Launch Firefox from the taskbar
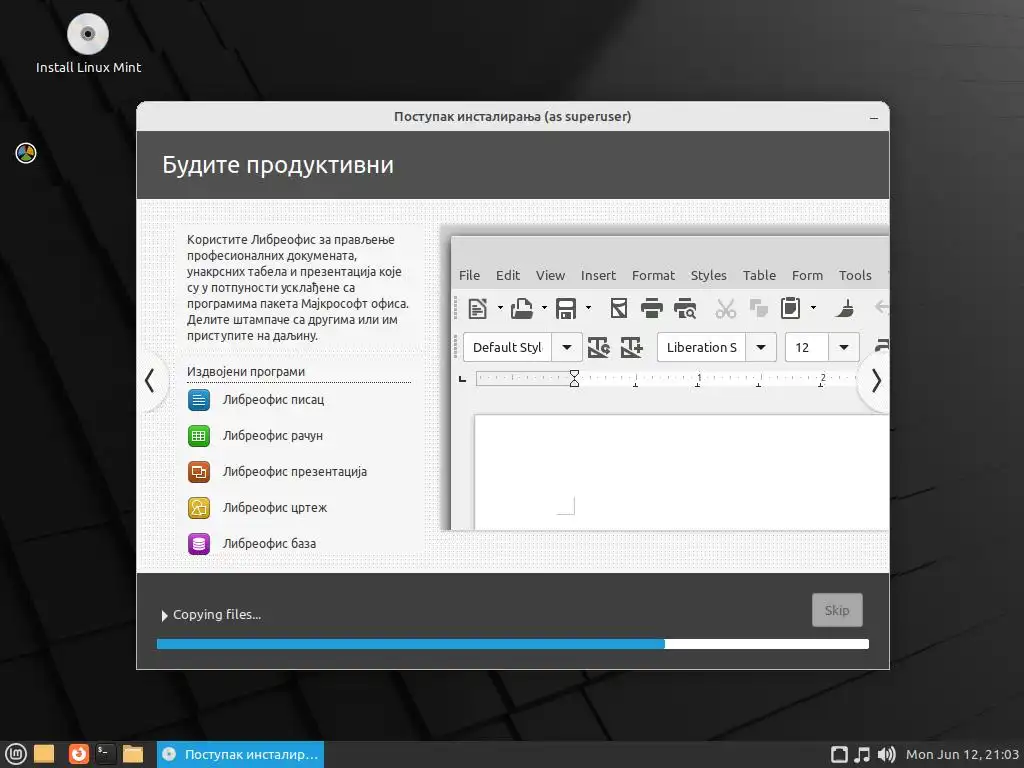1024x768 pixels. point(78,754)
